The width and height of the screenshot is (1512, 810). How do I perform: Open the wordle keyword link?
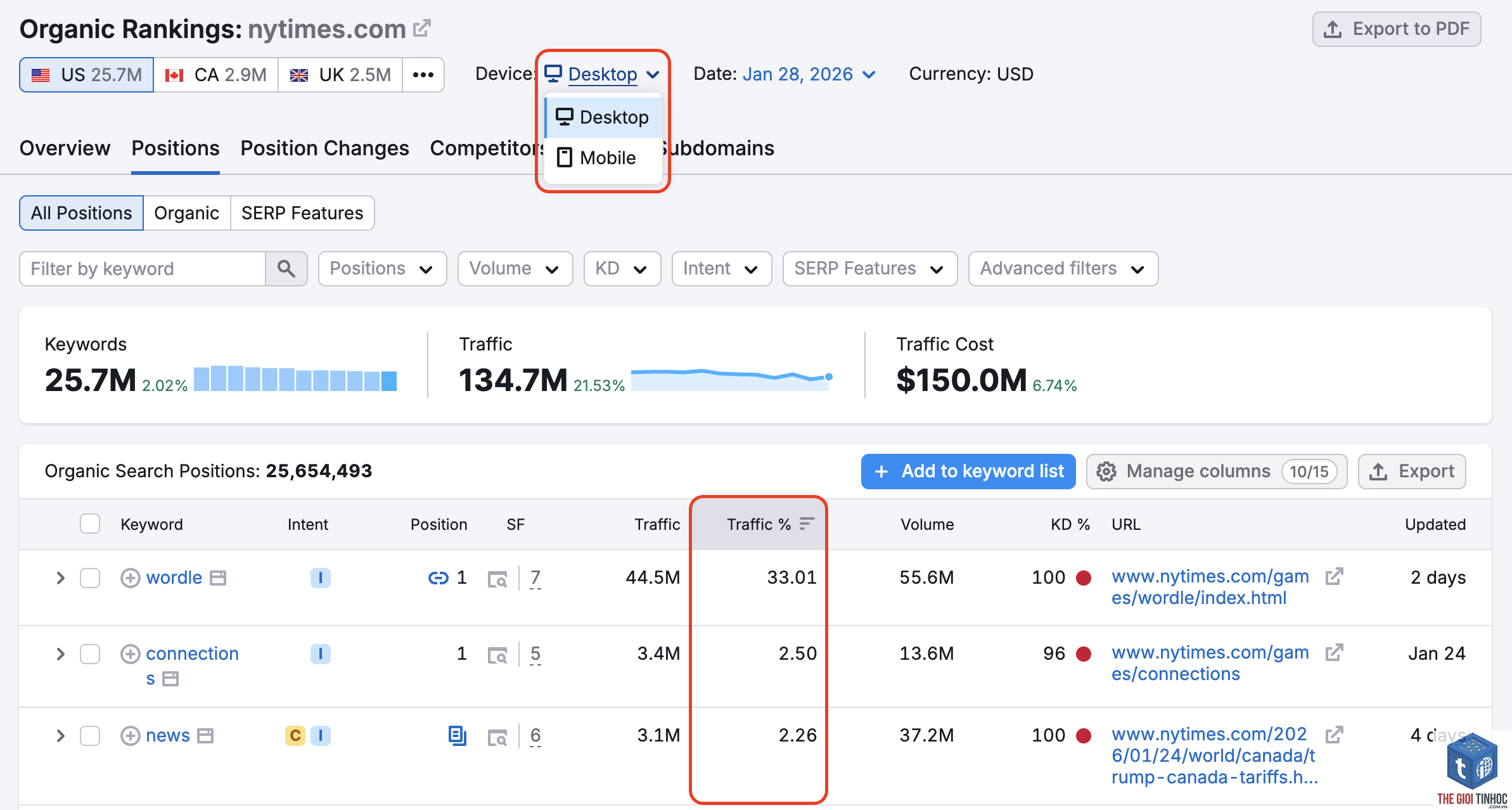tap(174, 578)
